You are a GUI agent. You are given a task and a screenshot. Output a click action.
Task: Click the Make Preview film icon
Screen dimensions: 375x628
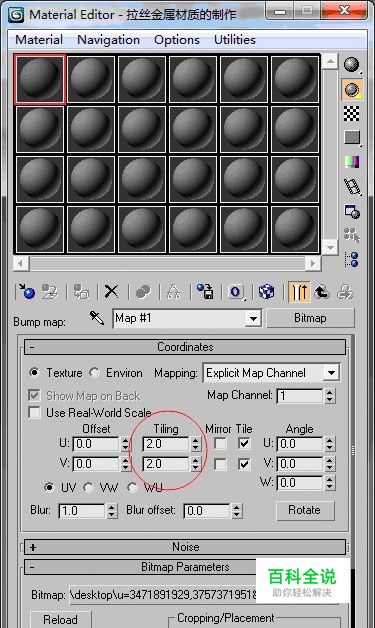click(x=352, y=187)
